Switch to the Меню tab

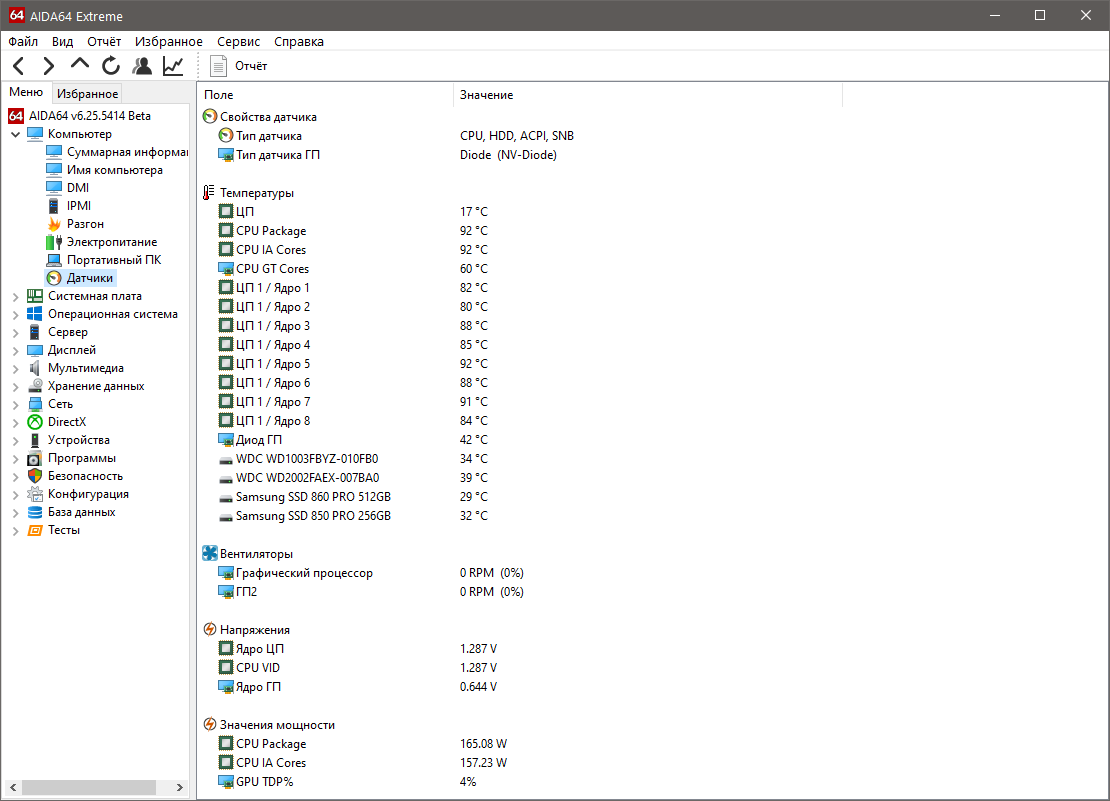(x=26, y=92)
